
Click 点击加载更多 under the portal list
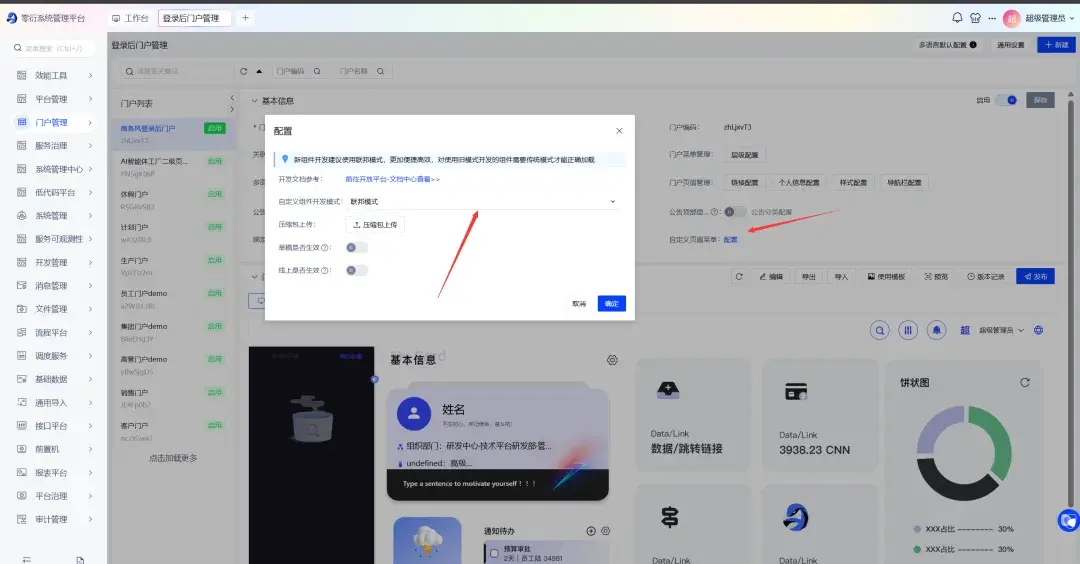(173, 458)
